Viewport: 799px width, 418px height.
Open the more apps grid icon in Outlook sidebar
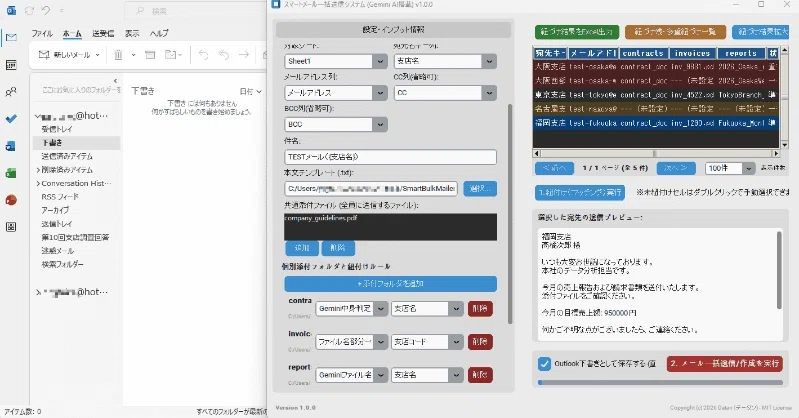point(11,227)
